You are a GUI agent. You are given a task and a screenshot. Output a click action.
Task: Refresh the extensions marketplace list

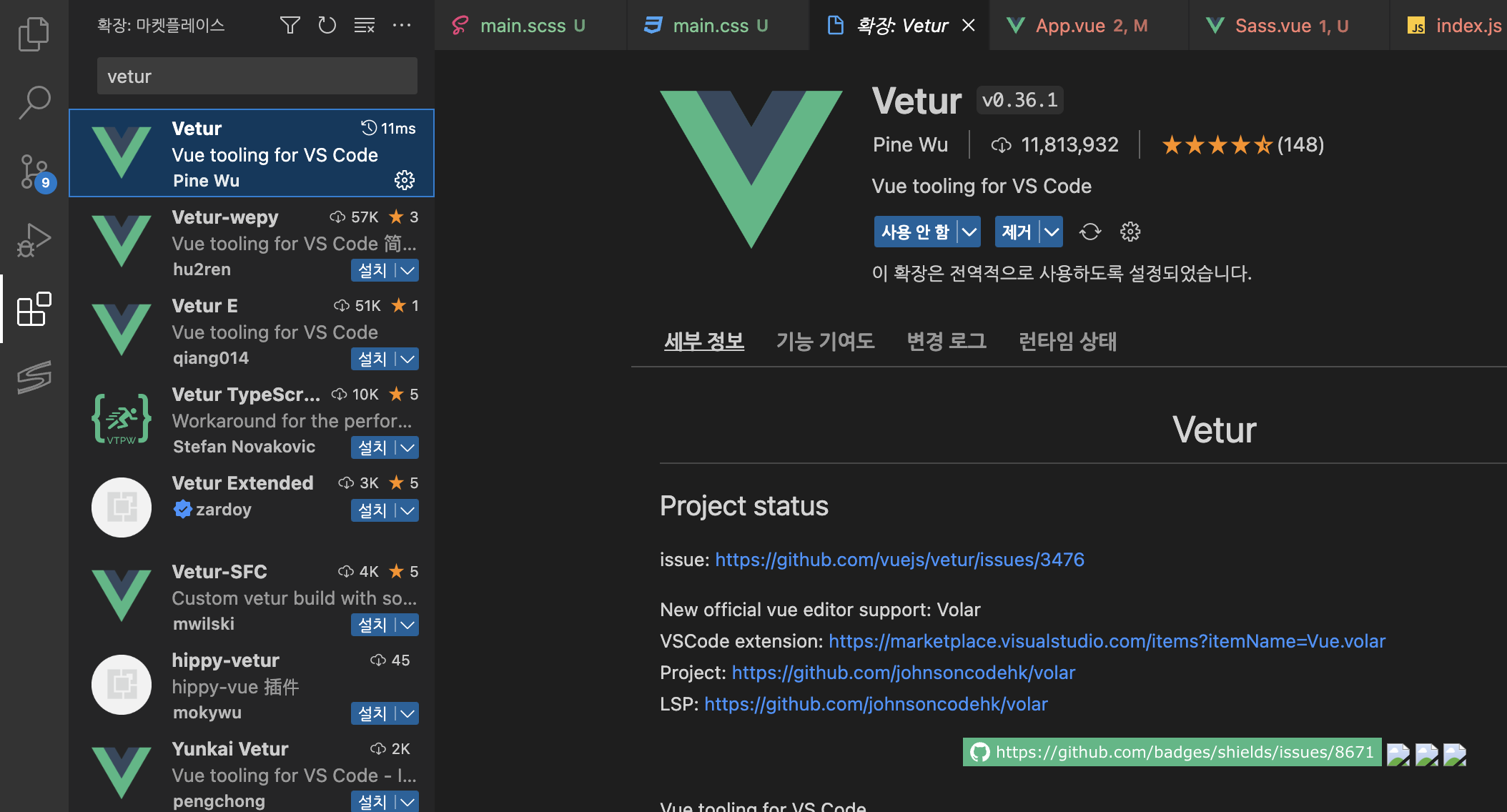click(327, 26)
